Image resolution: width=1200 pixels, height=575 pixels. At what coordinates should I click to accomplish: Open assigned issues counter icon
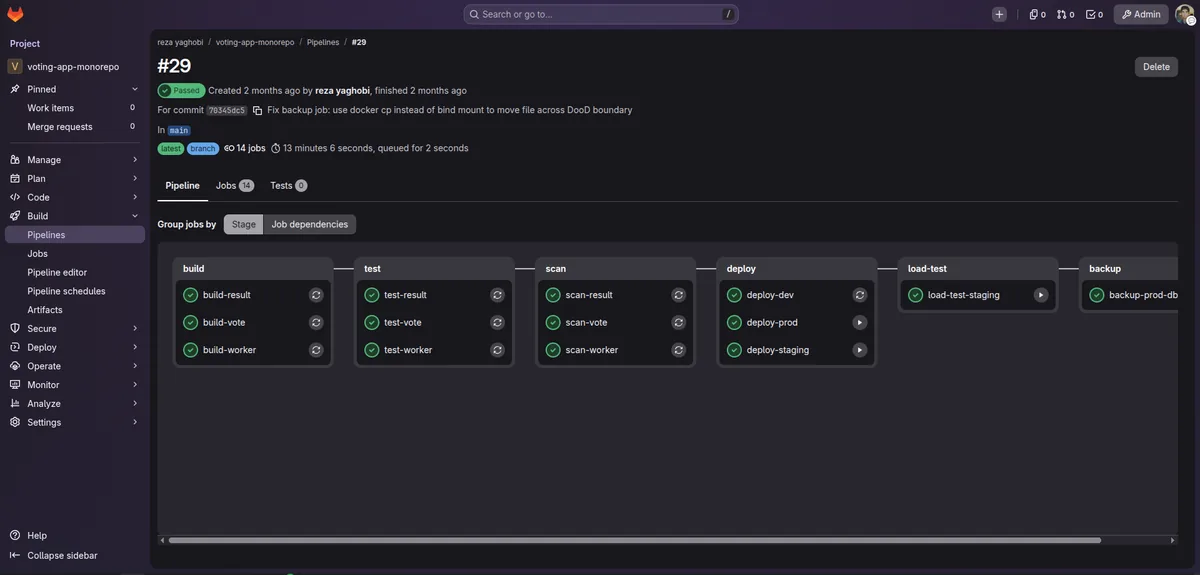(1037, 14)
